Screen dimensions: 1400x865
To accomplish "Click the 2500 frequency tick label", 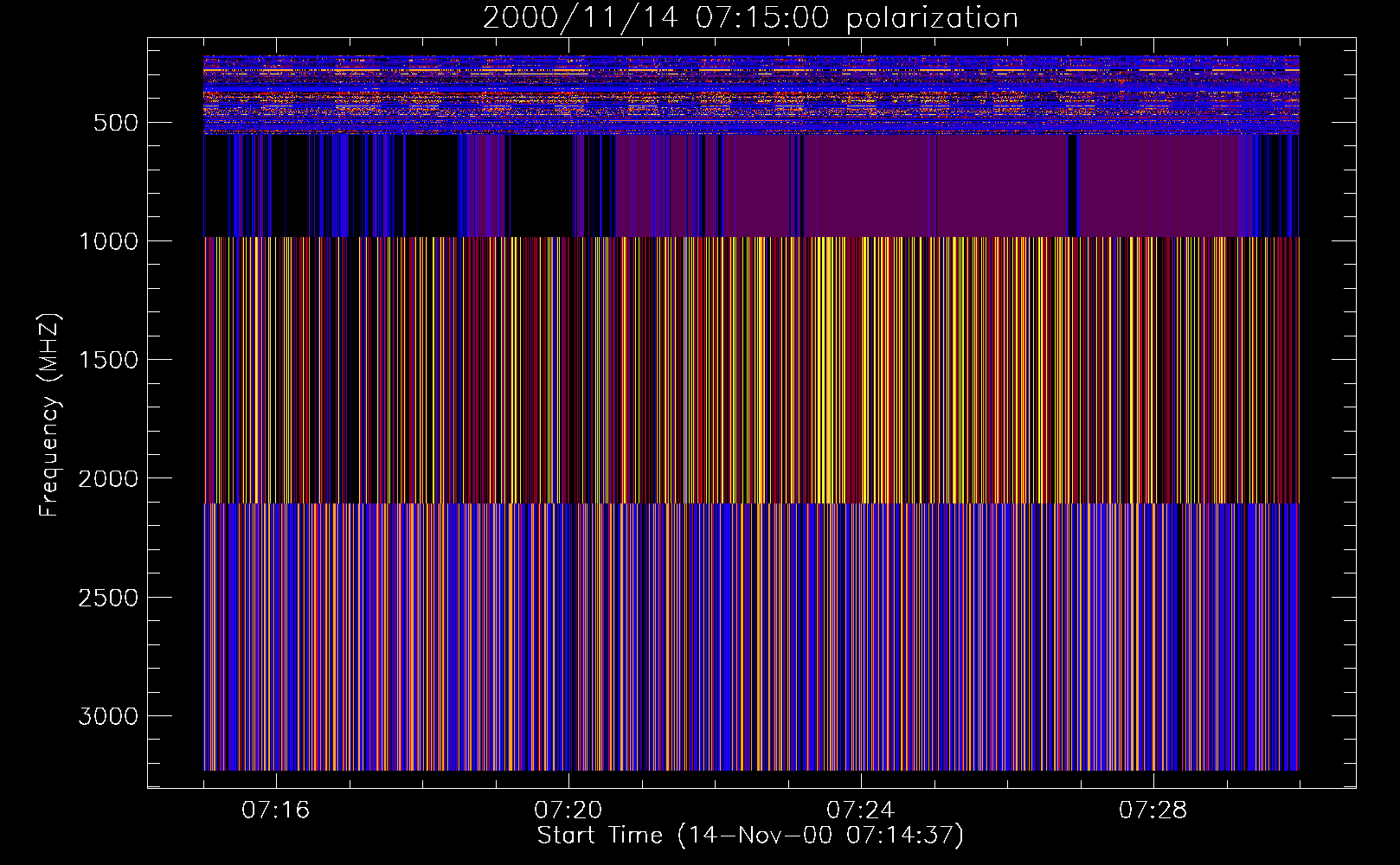I will click(108, 598).
